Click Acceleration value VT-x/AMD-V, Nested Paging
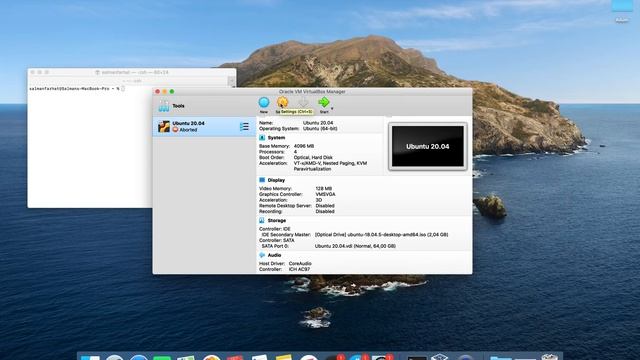640x360 pixels. tap(330, 163)
